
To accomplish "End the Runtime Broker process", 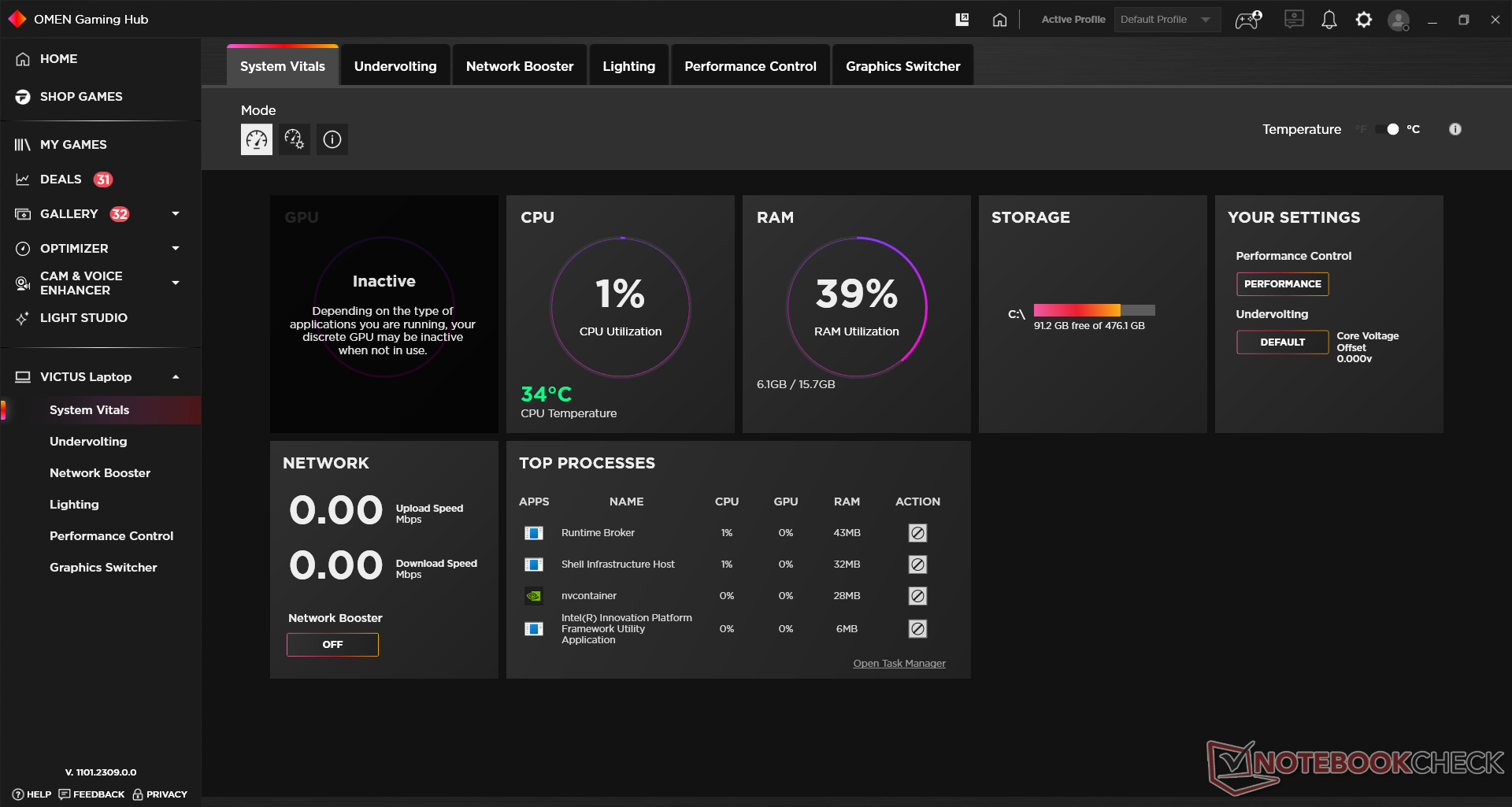I will tap(917, 533).
